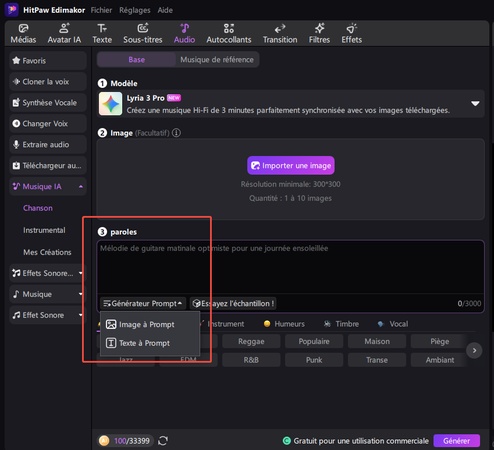This screenshot has width=494, height=450.
Task: Open the Sous-titres panel
Action: (143, 34)
